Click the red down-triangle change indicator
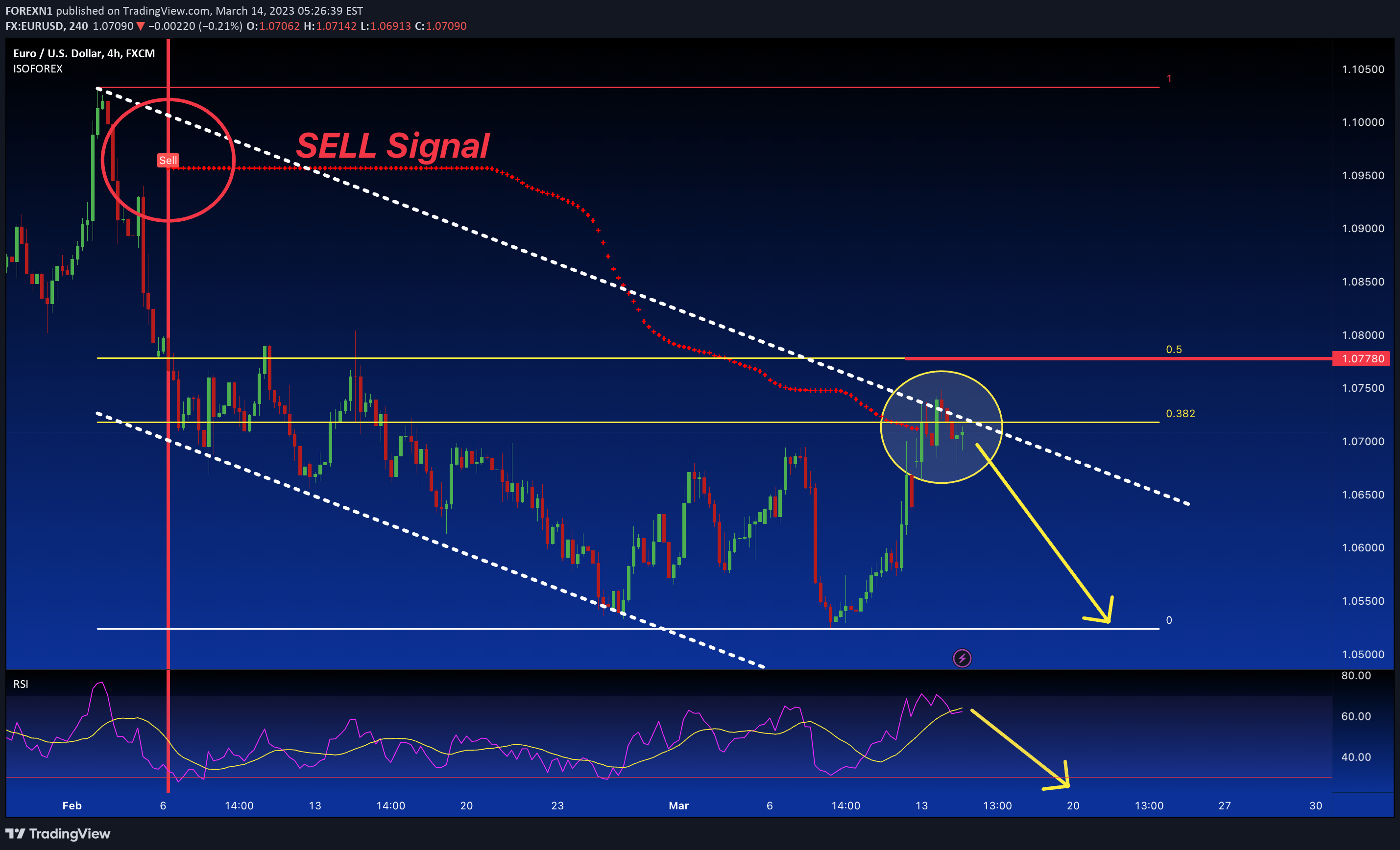This screenshot has width=1400, height=850. coord(140,26)
